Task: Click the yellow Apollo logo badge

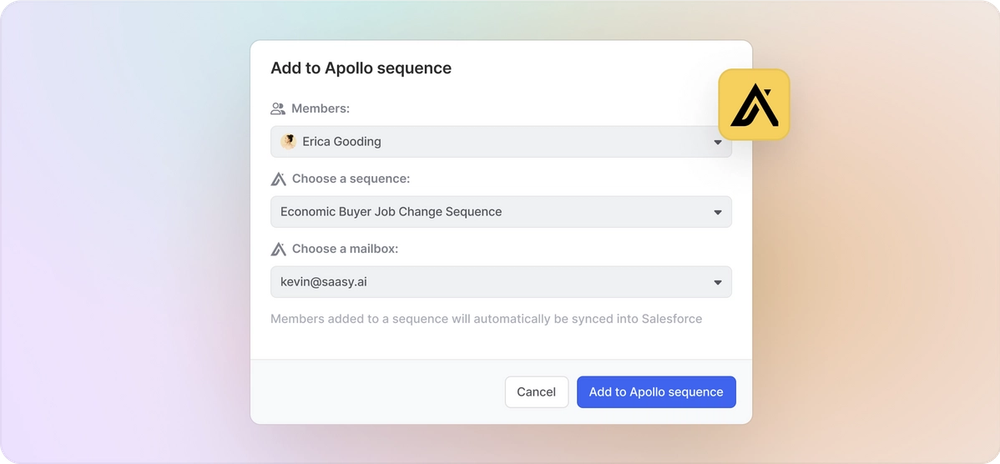Action: coord(754,105)
